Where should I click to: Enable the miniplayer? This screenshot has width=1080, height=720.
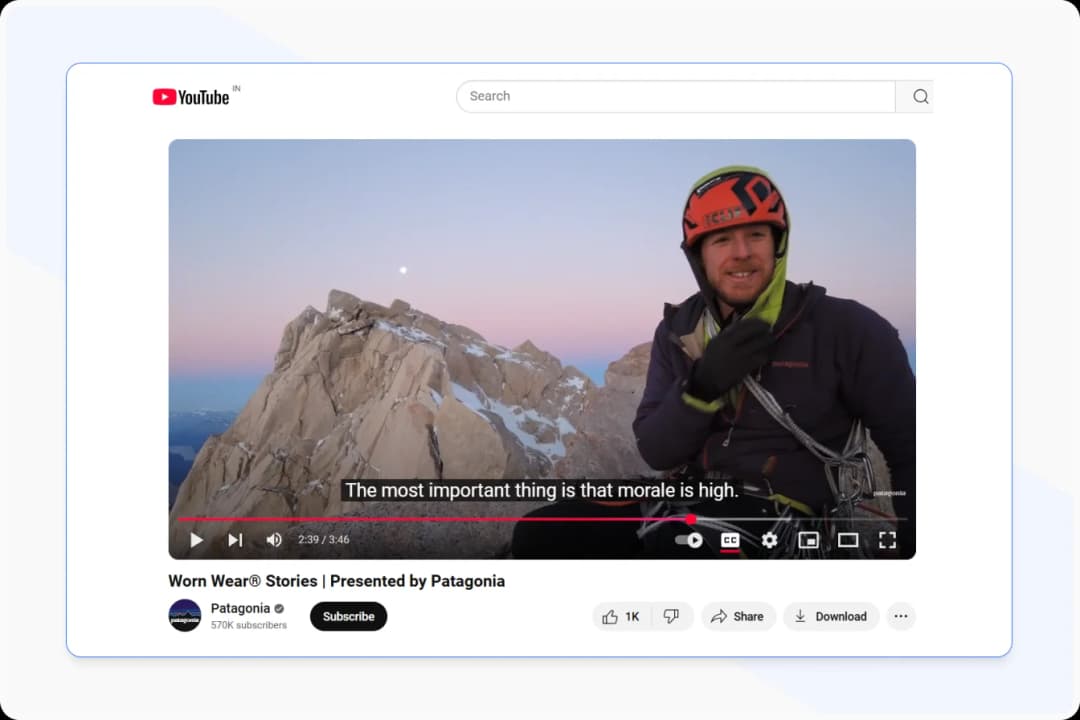809,539
